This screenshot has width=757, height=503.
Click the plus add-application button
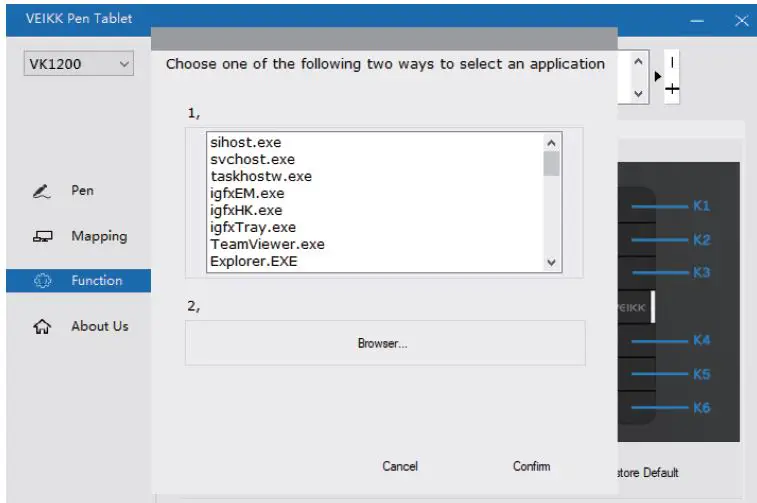(x=672, y=89)
